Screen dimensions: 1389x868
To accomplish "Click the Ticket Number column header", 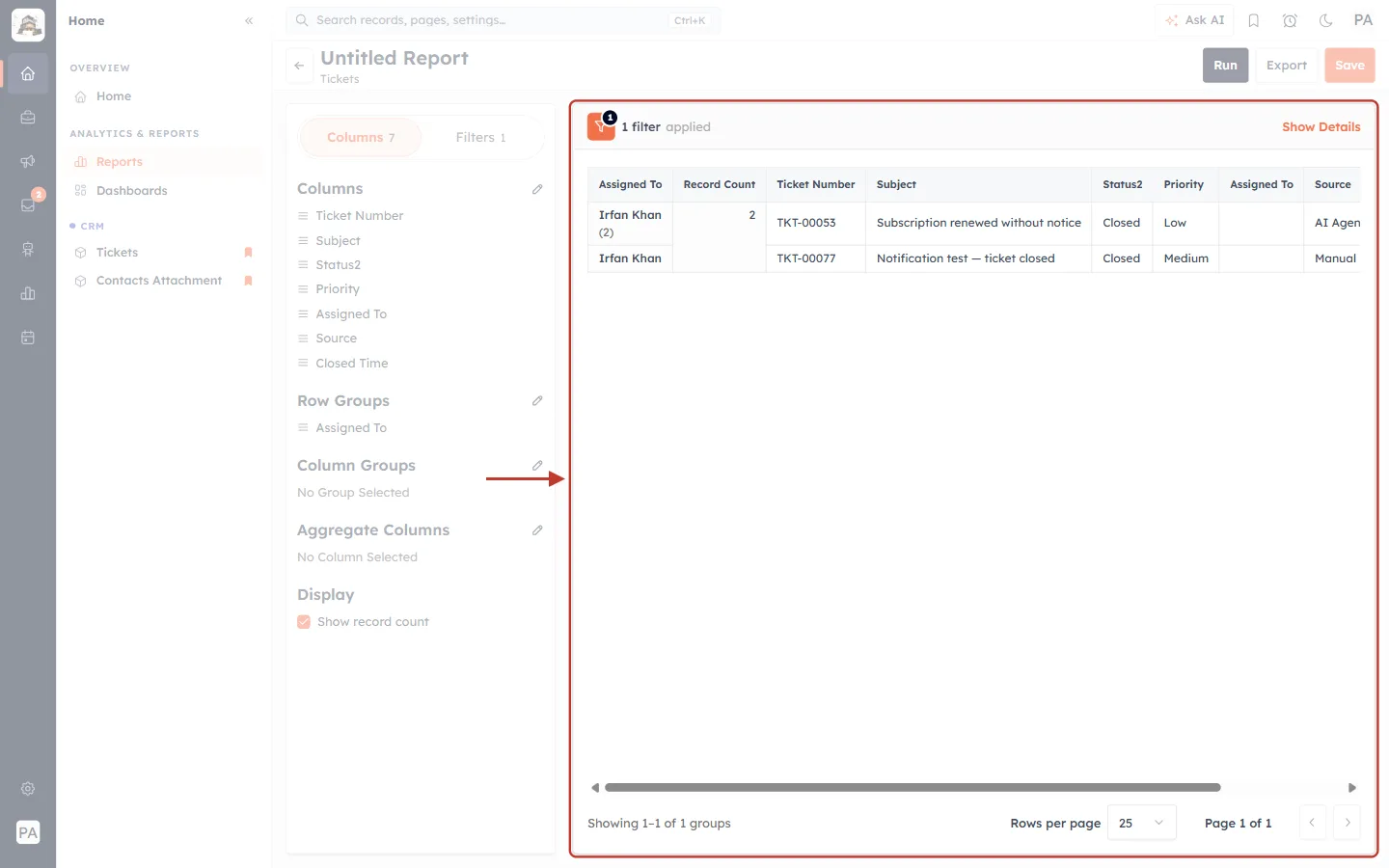I will click(x=815, y=184).
